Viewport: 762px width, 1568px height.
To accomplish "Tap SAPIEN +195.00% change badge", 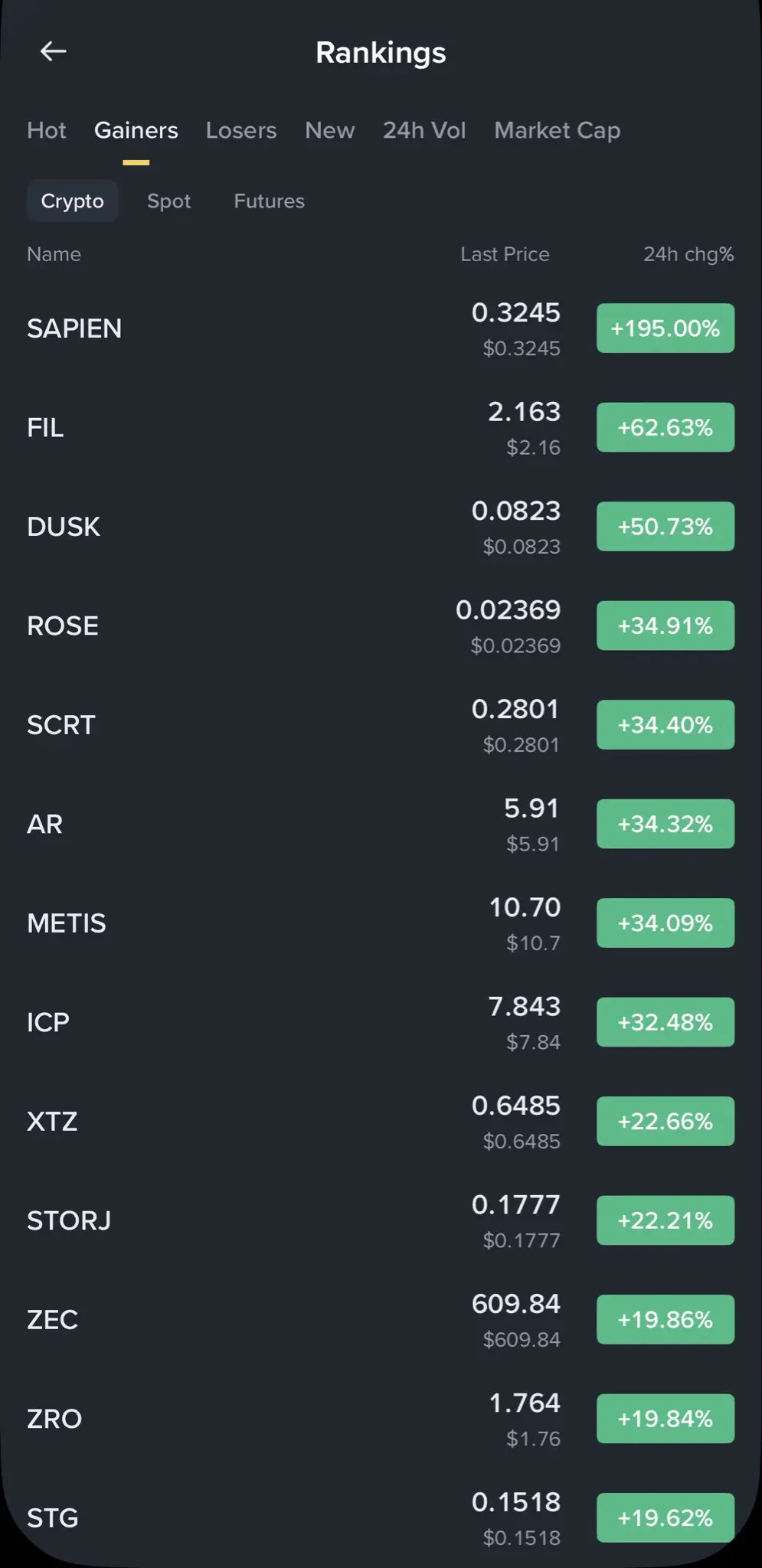I will 665,328.
